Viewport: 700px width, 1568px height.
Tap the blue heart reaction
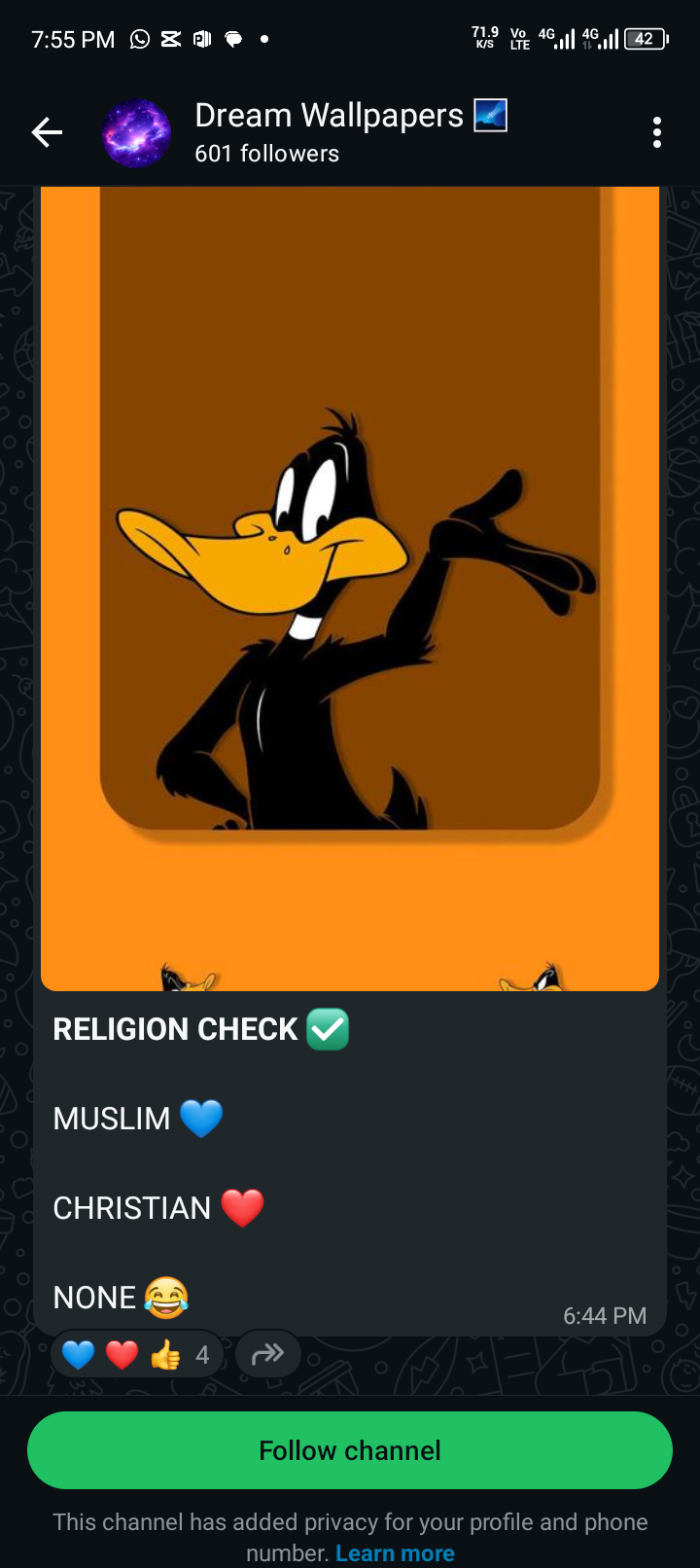tap(78, 1354)
